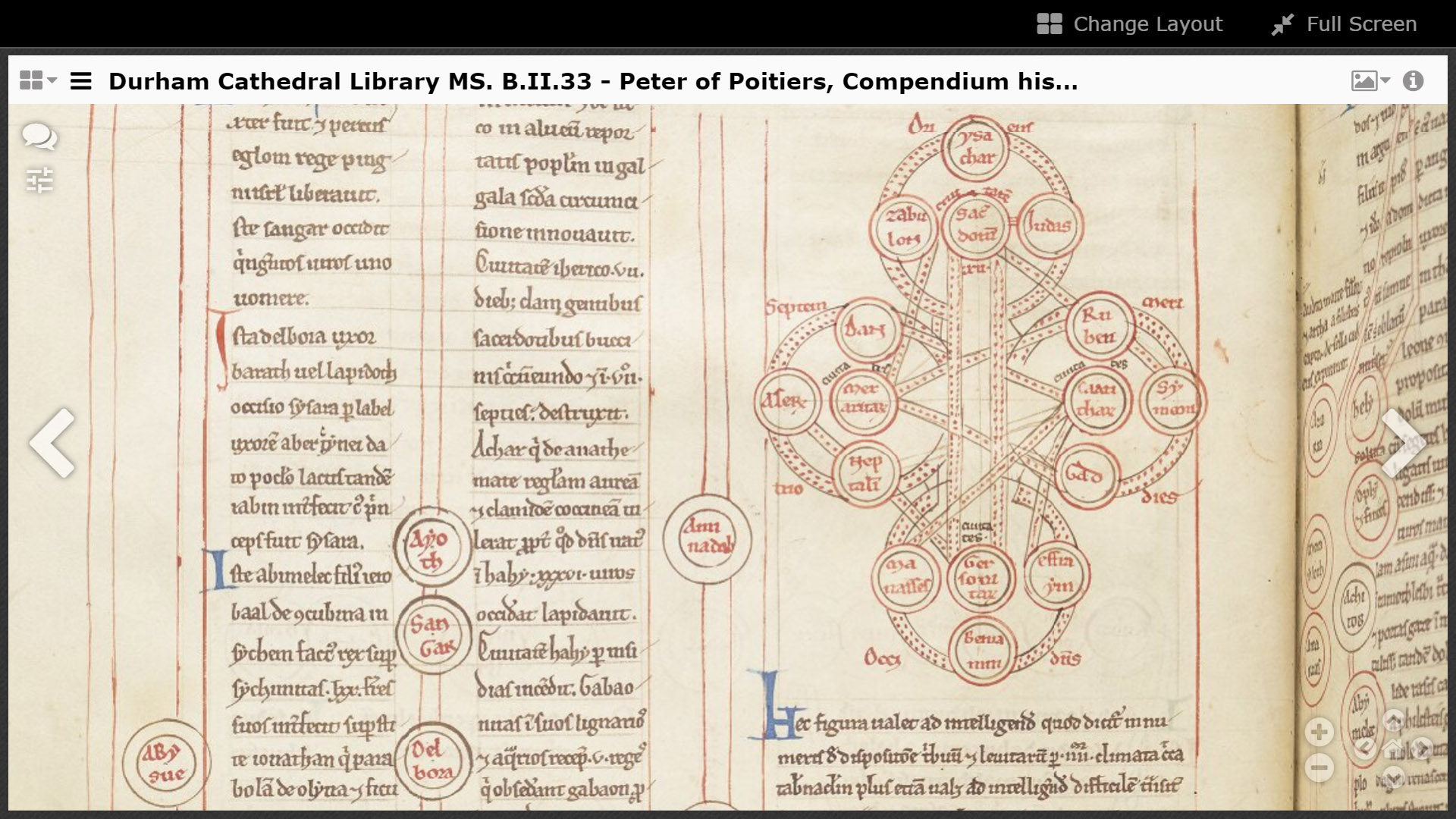Open the image view mode dropdown

[1370, 80]
